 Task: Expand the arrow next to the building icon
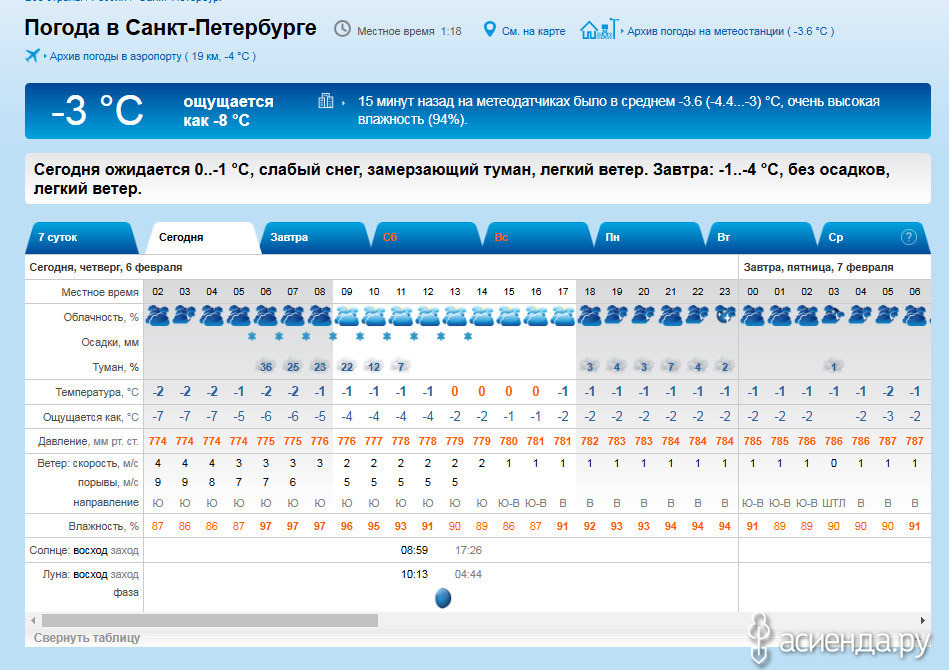click(343, 102)
